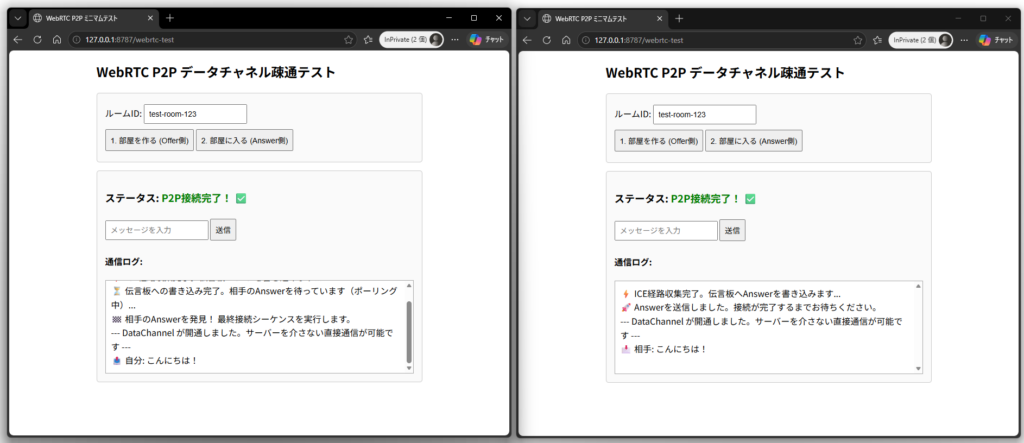Maximize the left browser window
Screen dimensions: 1024x443
474,18
